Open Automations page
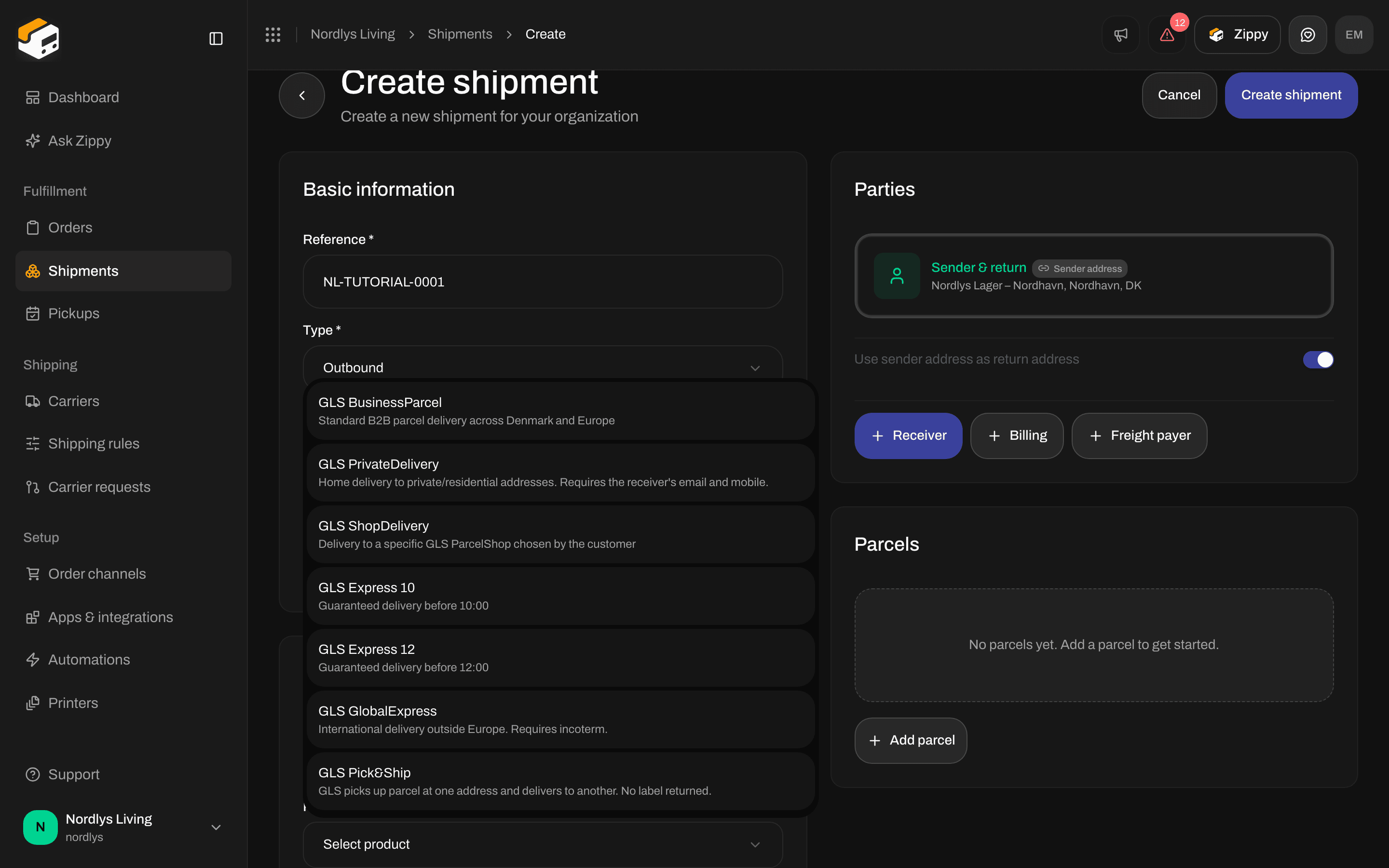The image size is (1389, 868). (123, 660)
